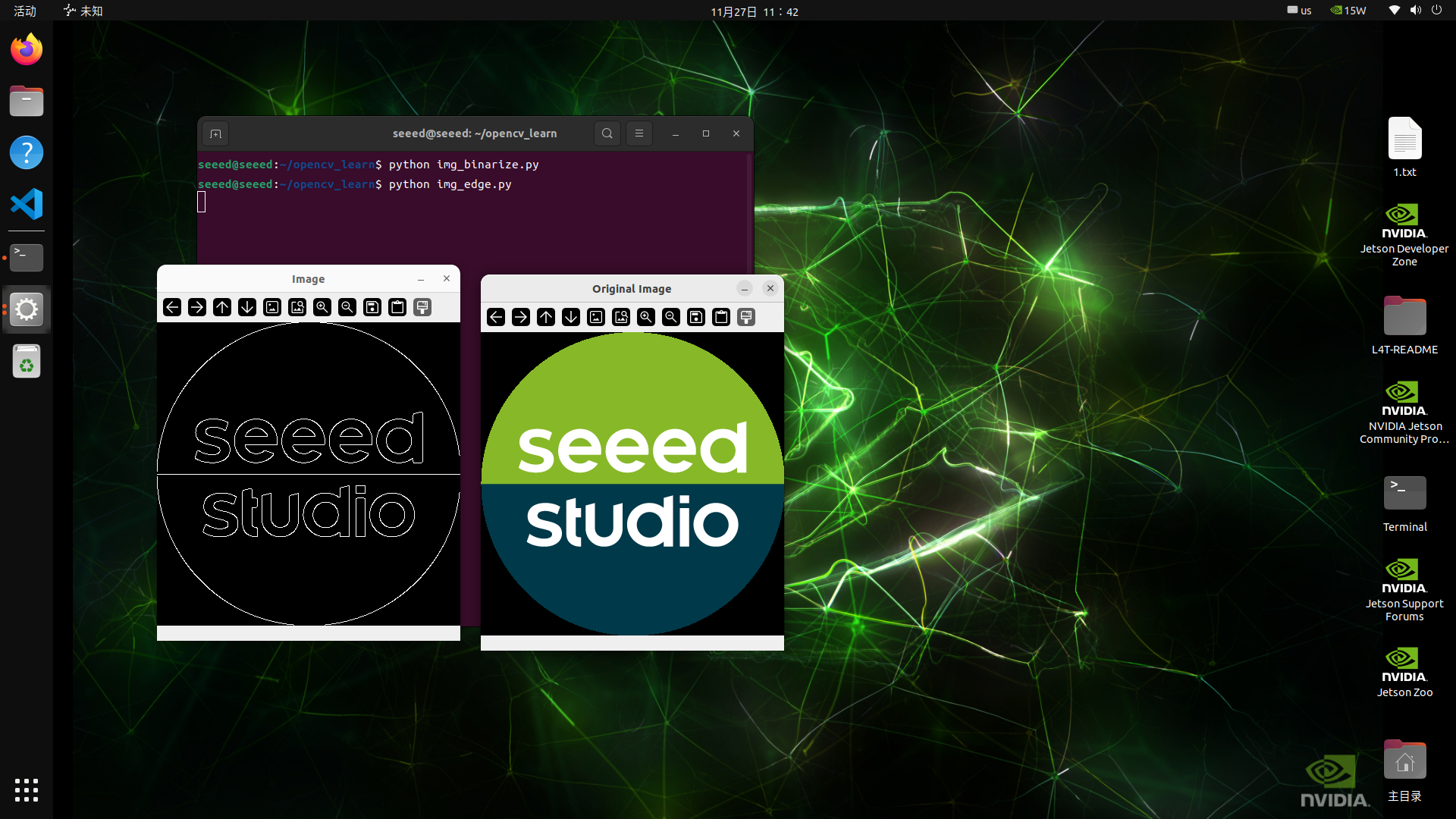The height and width of the screenshot is (819, 1456).
Task: Open a new tab in the terminal
Action: pos(216,134)
